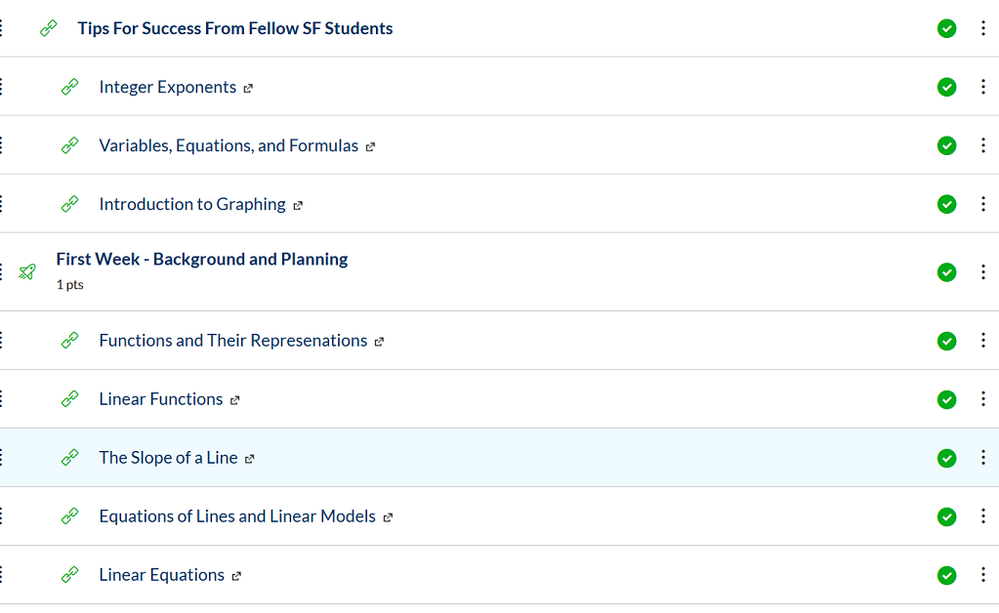999x613 pixels.
Task: Open Equations of Lines and Linear Models
Action: click(x=237, y=516)
